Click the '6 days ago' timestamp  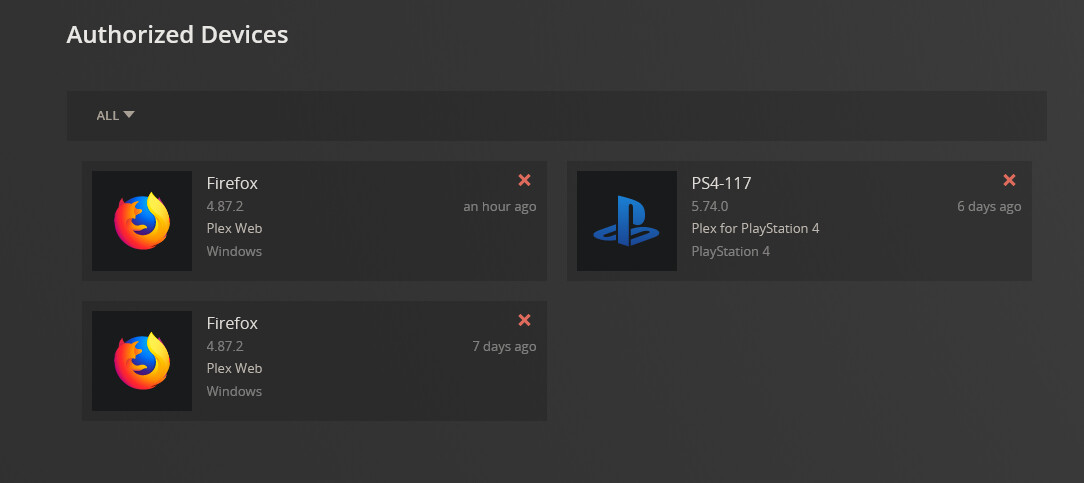pyautogui.click(x=989, y=206)
